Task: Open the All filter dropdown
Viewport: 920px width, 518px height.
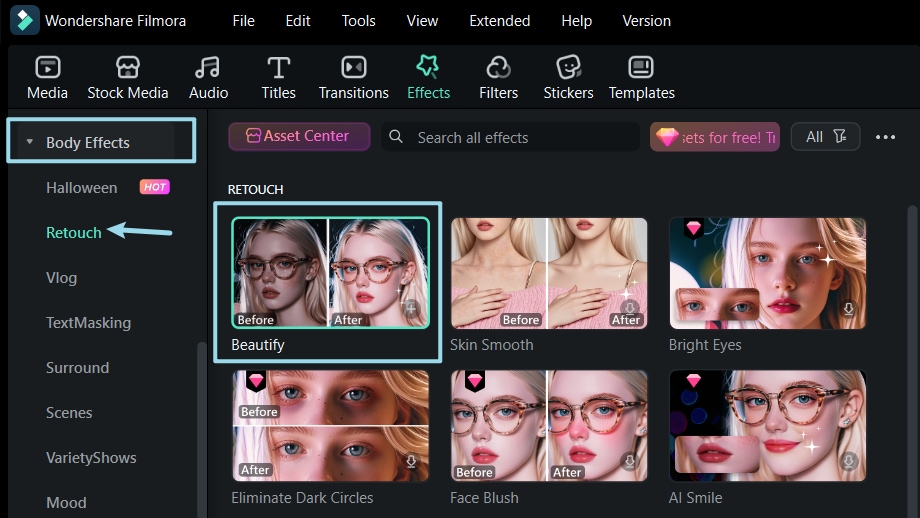Action: point(825,137)
